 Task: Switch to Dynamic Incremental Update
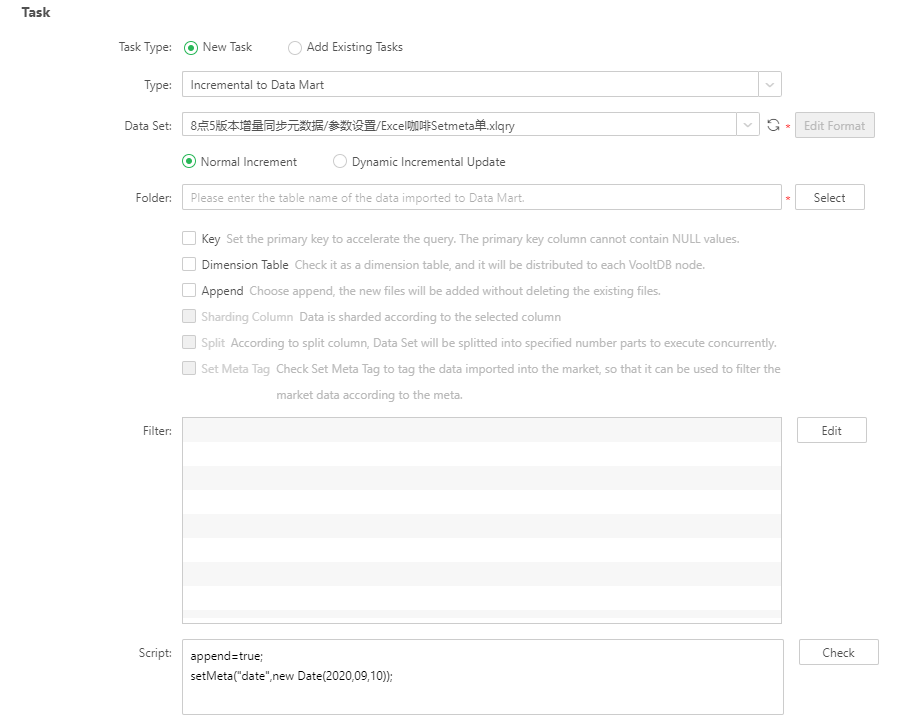(x=340, y=162)
